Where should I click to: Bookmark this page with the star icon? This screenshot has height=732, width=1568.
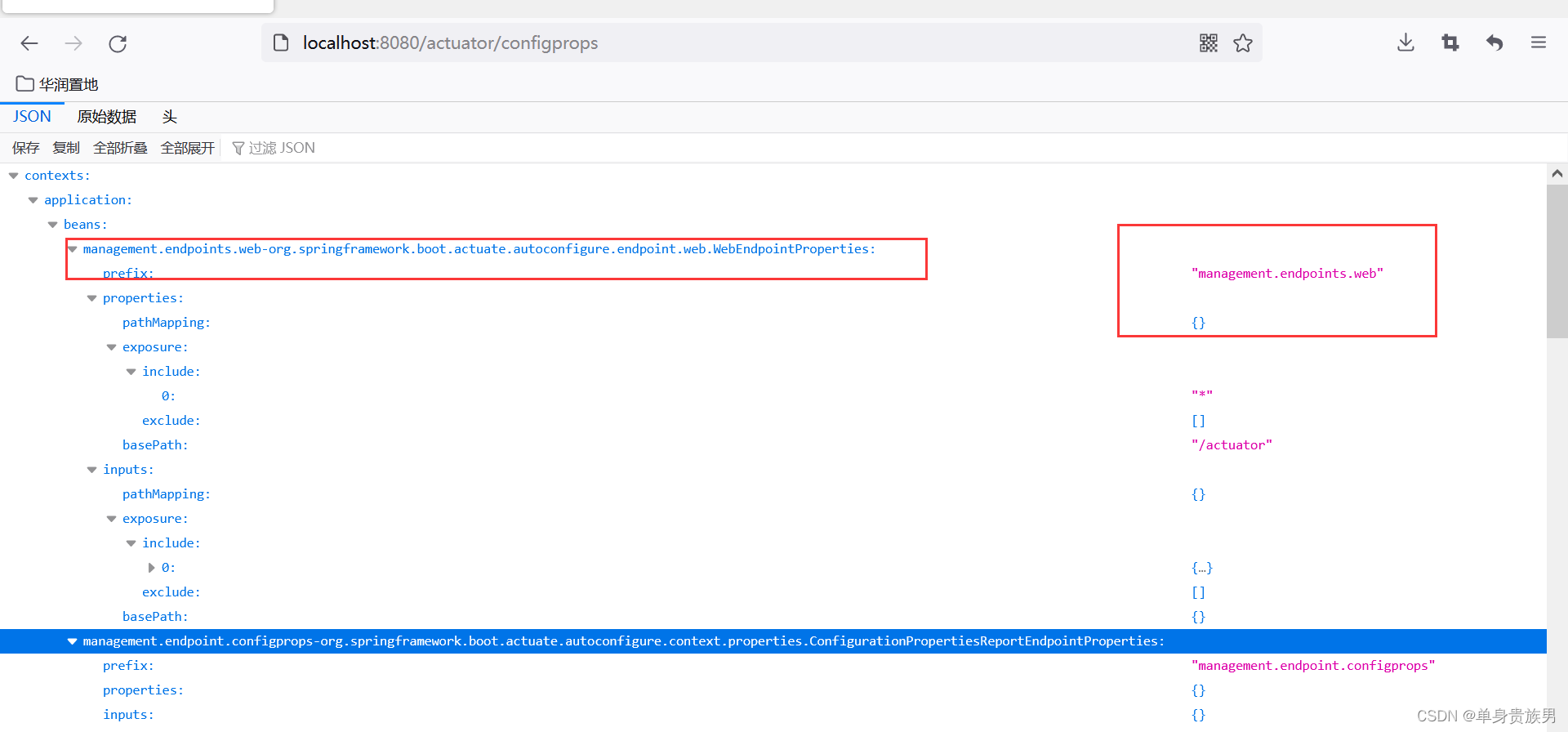click(x=1243, y=42)
